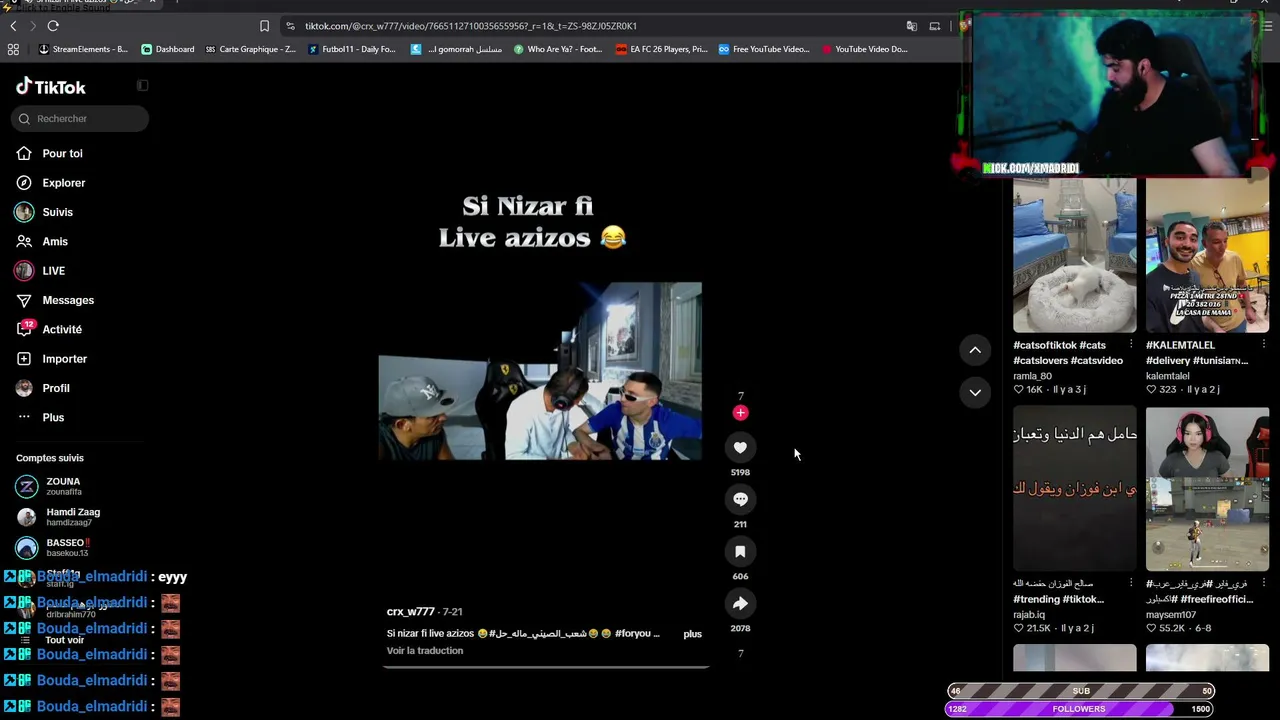Open the Amis page
This screenshot has width=1280, height=720.
click(55, 241)
